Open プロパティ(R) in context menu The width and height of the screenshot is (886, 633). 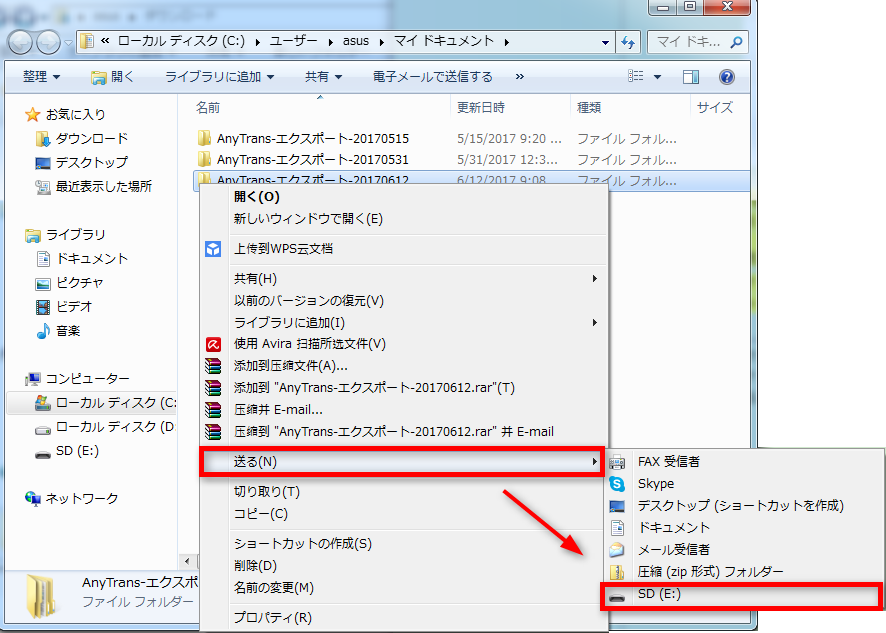[273, 618]
